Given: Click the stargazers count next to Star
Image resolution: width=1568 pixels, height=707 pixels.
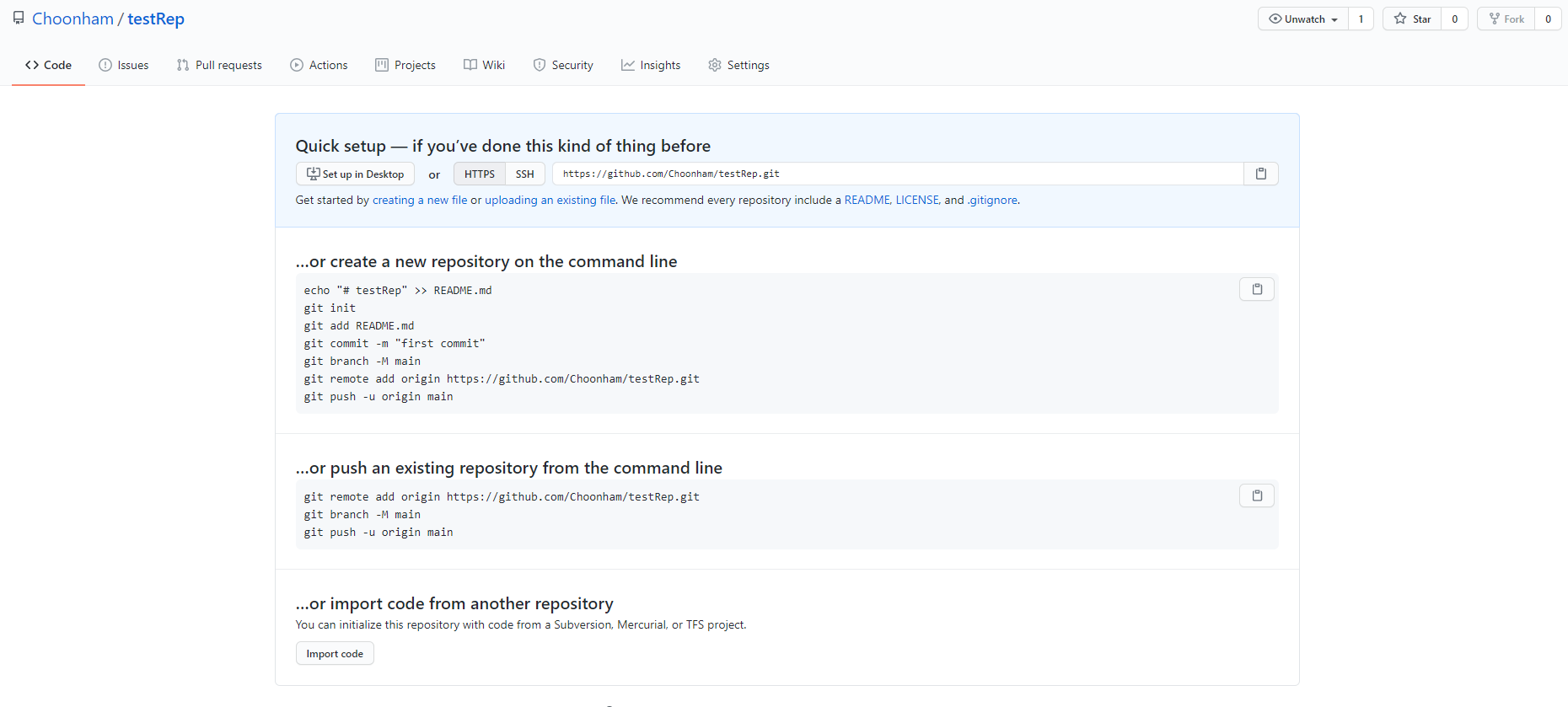Looking at the screenshot, I should click(x=1454, y=19).
